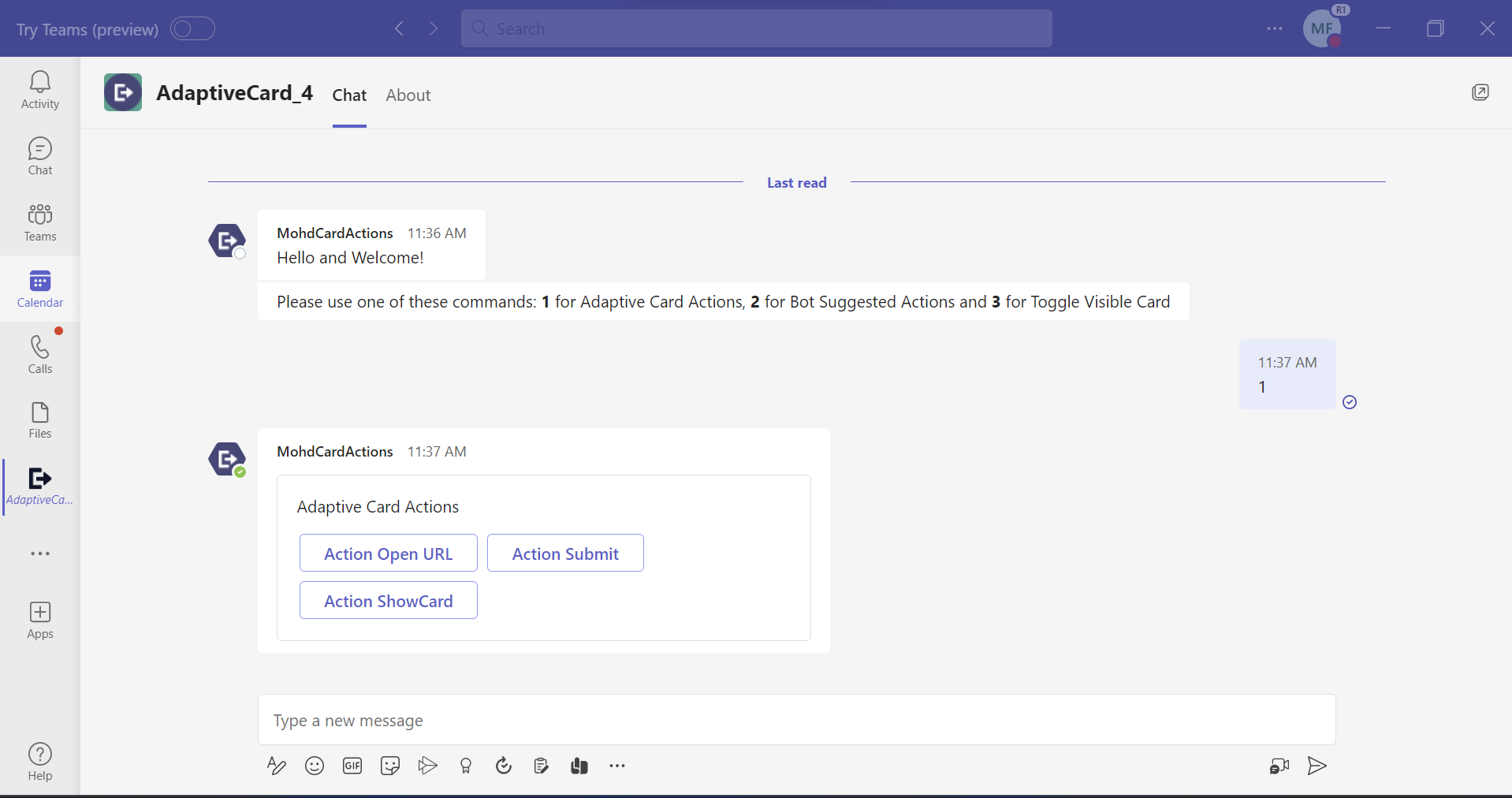Click the "Adaptive Card Actions" card title
The height and width of the screenshot is (798, 1512).
[x=378, y=507]
